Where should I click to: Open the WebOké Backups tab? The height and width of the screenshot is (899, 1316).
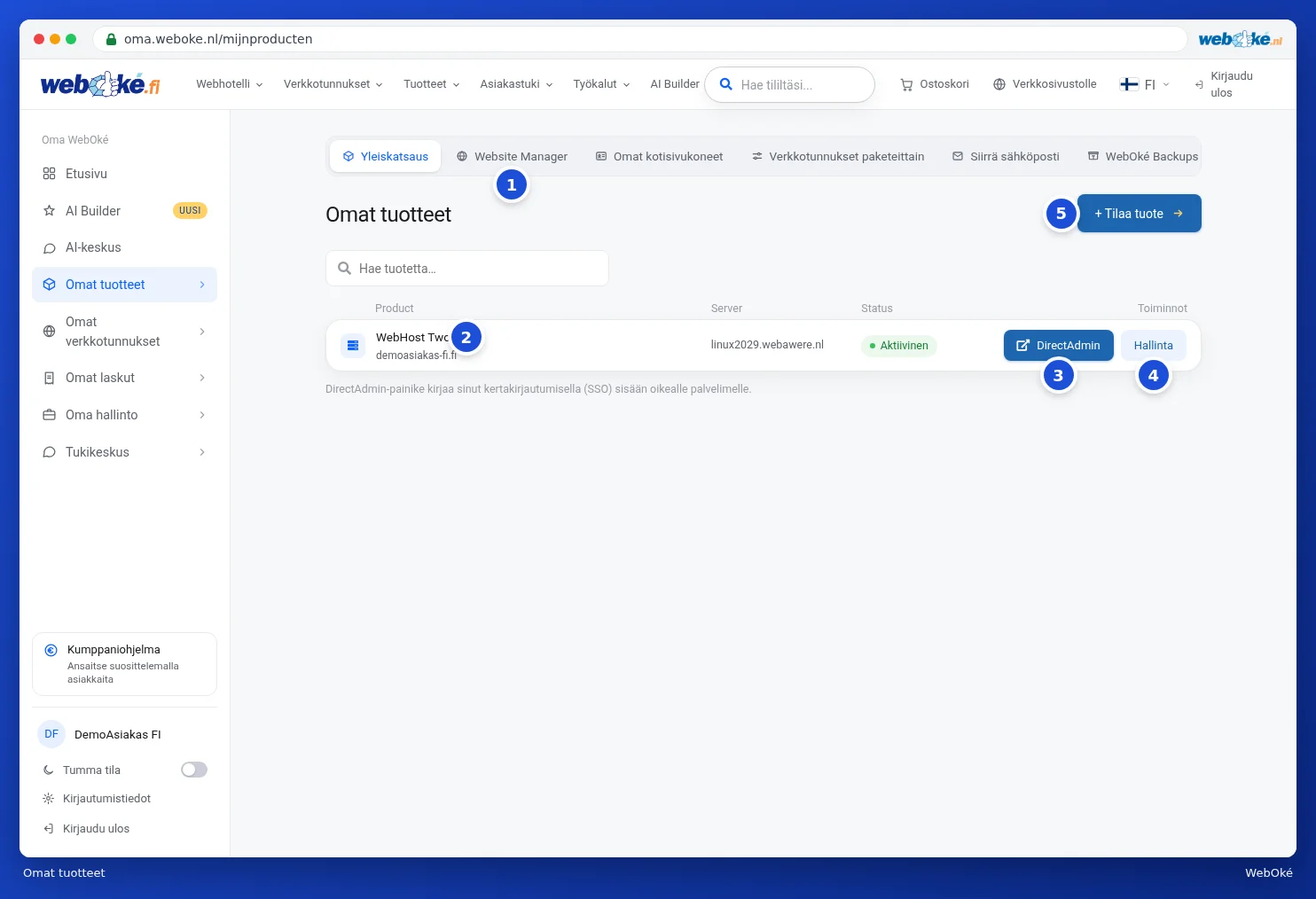(x=1143, y=156)
